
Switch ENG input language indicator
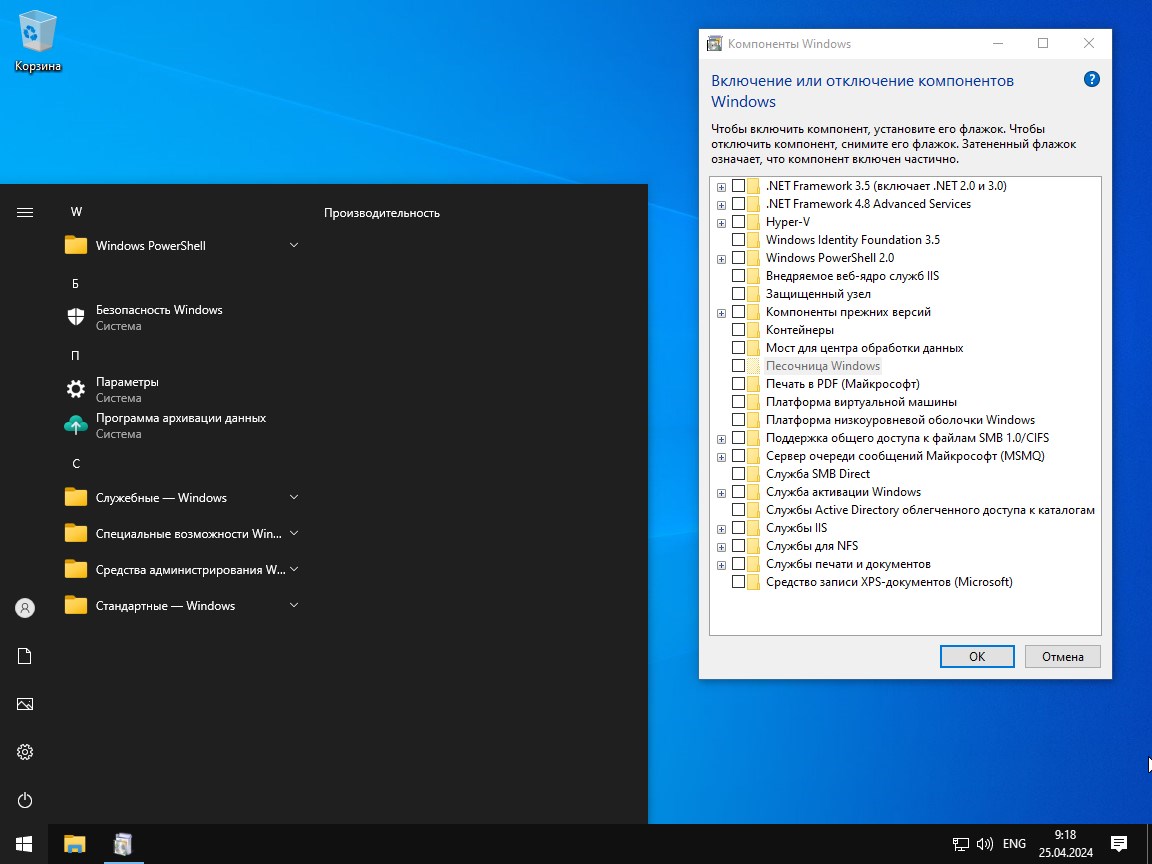(x=1014, y=844)
